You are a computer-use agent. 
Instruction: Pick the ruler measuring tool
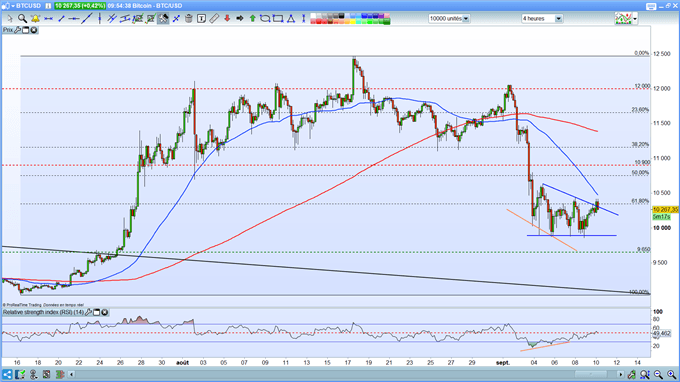click(214, 18)
